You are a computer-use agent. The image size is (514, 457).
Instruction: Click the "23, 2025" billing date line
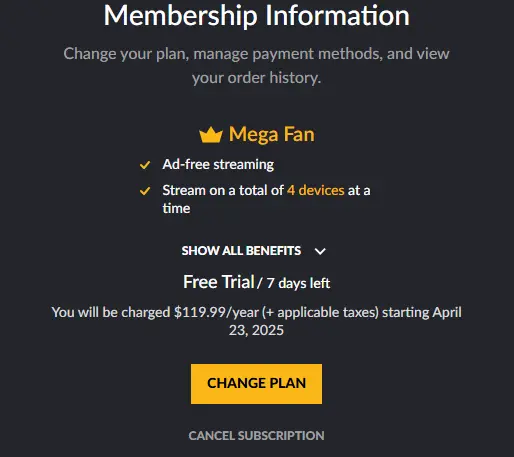[256, 330]
